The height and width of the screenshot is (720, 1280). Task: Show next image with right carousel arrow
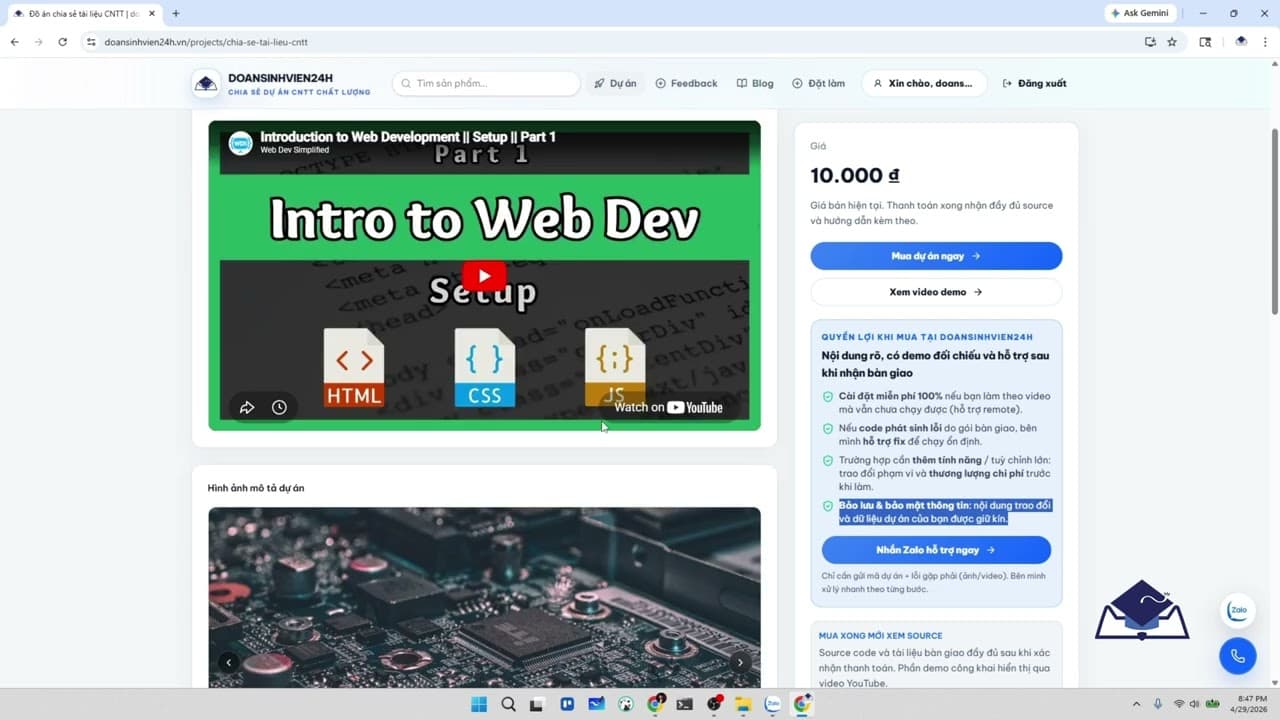coord(740,662)
